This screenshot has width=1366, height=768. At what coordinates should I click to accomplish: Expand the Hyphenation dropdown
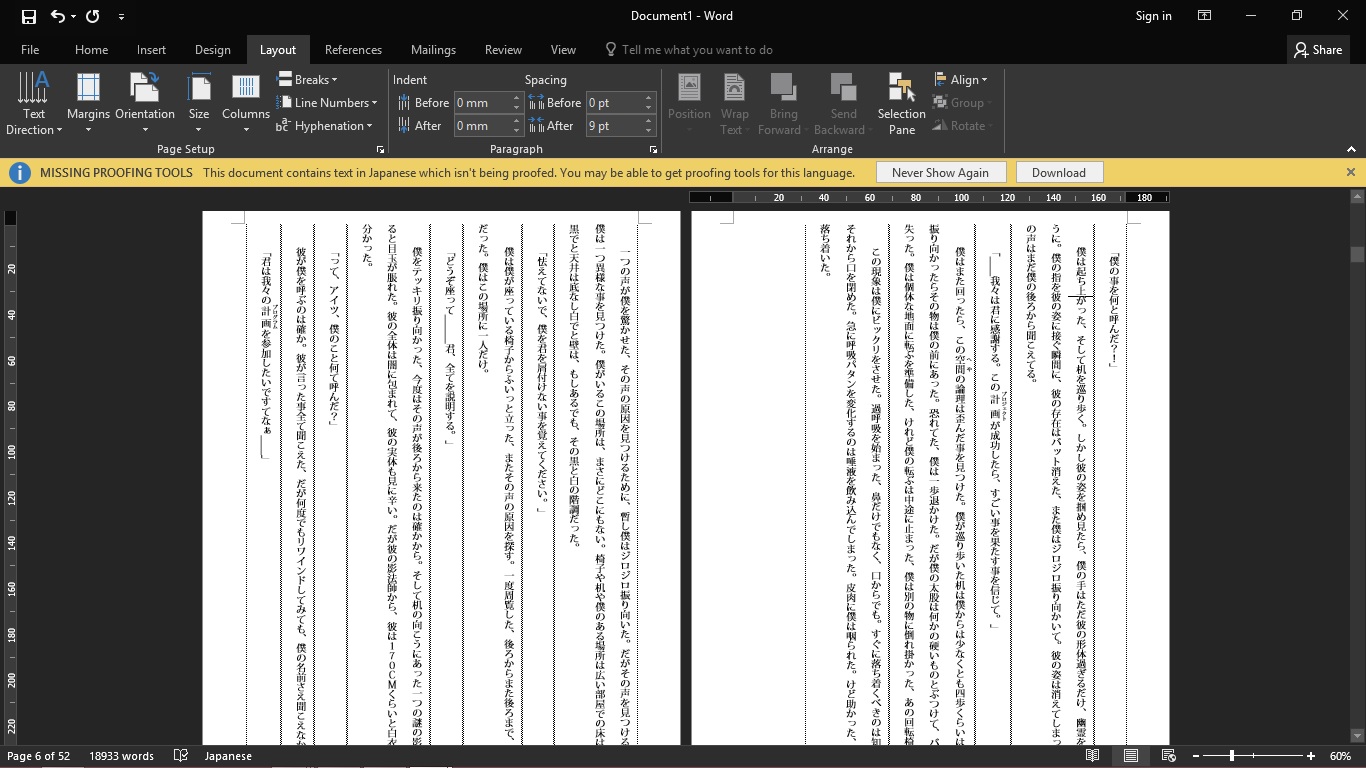pos(325,126)
